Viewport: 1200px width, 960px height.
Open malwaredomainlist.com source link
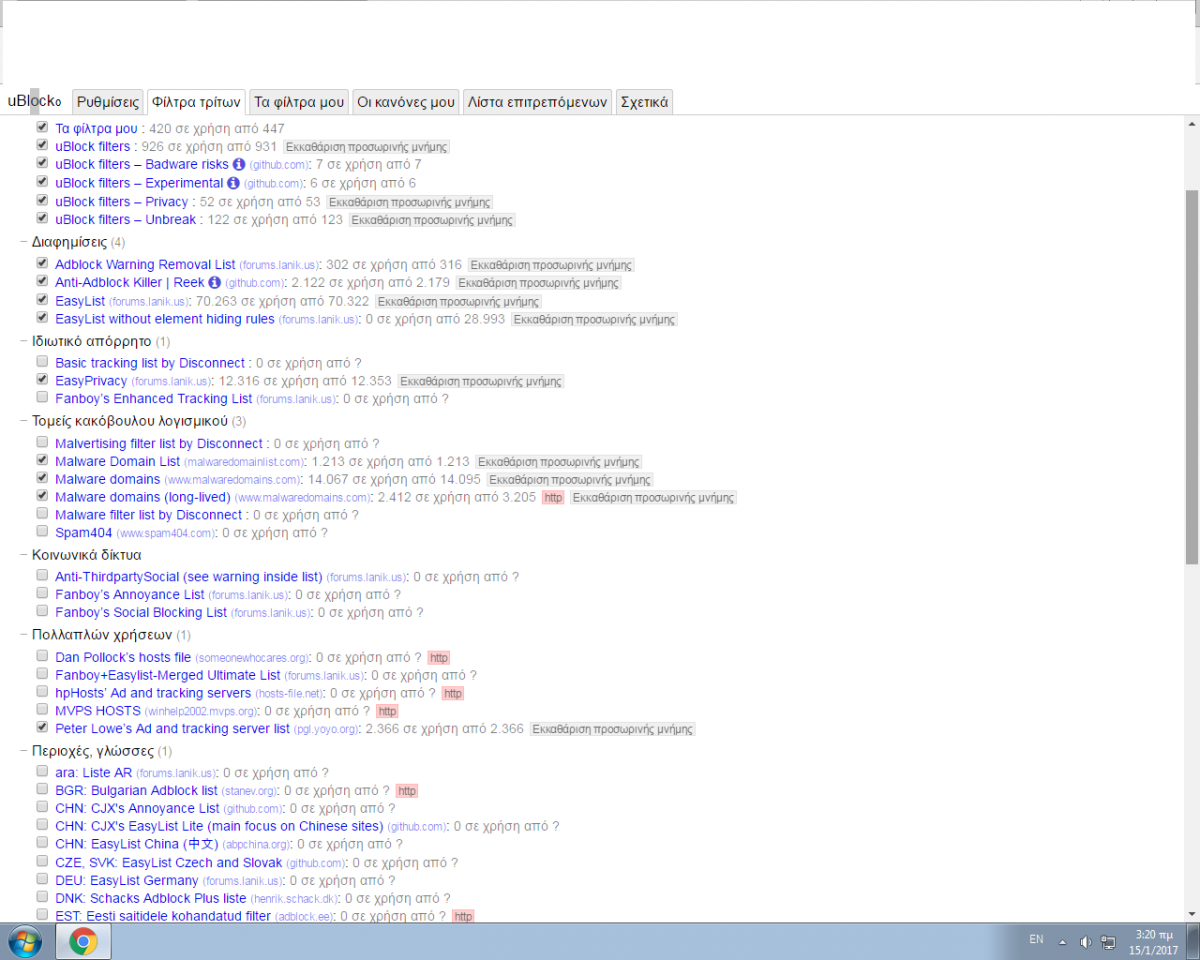(245, 462)
